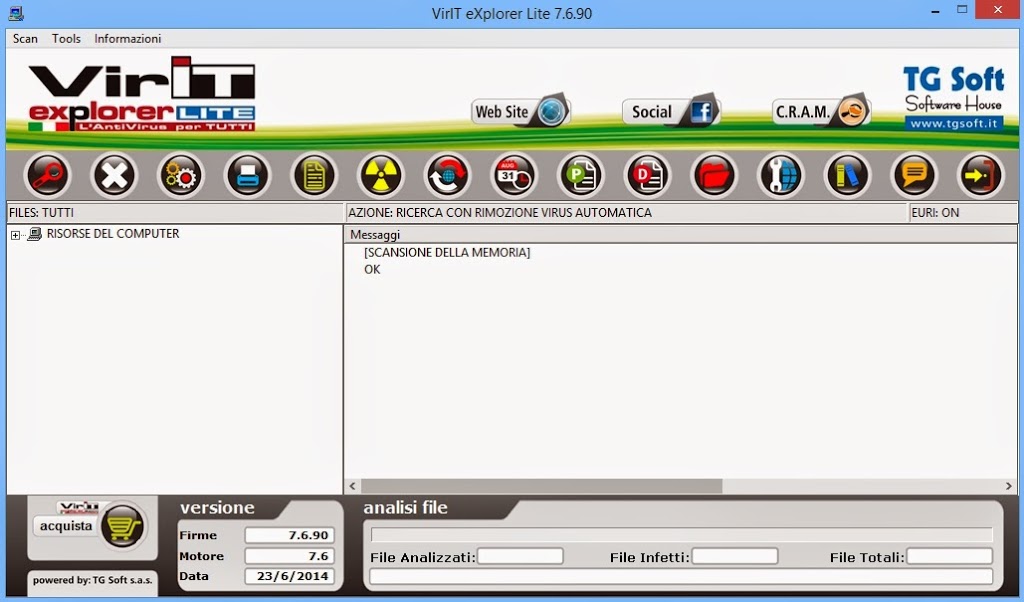
Task: Click the wrench and globe tools icon
Action: pos(780,175)
